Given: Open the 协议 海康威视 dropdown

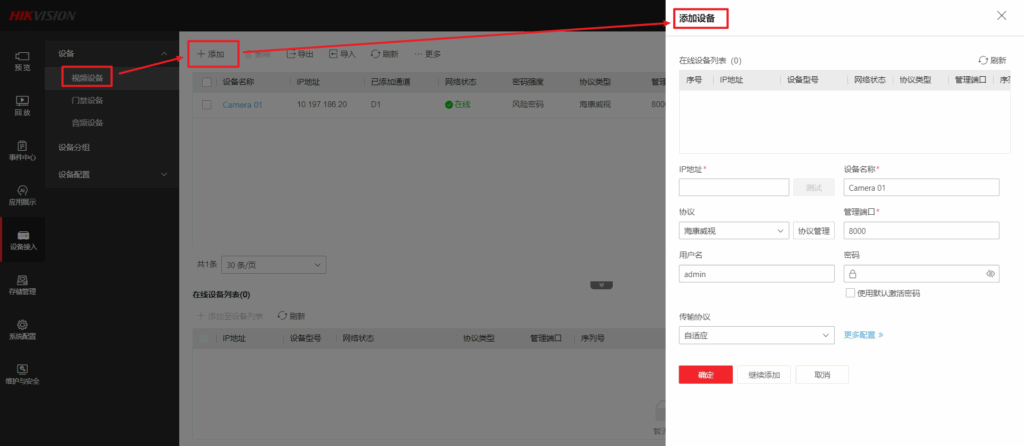Looking at the screenshot, I should pyautogui.click(x=734, y=231).
